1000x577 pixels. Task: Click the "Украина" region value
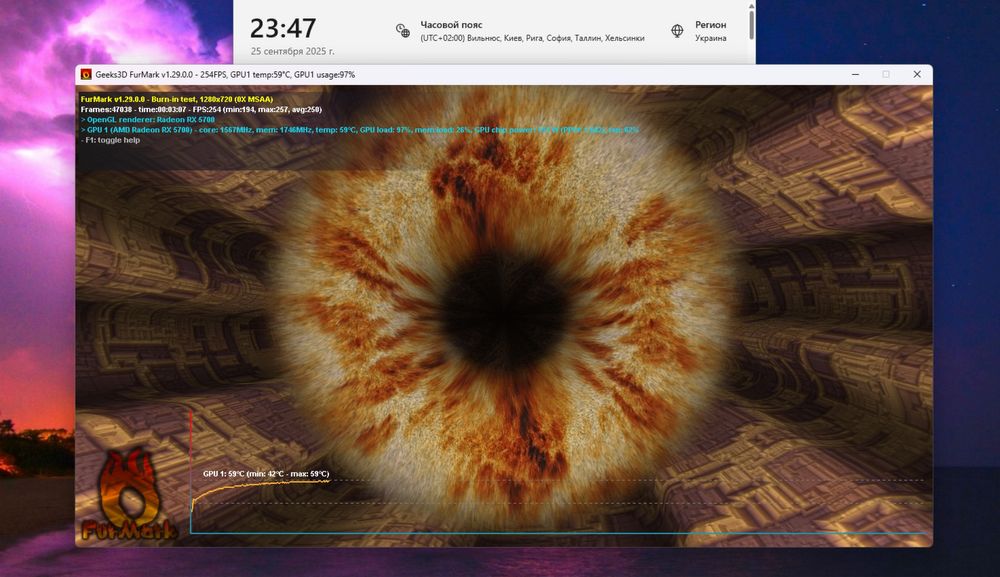click(x=710, y=38)
